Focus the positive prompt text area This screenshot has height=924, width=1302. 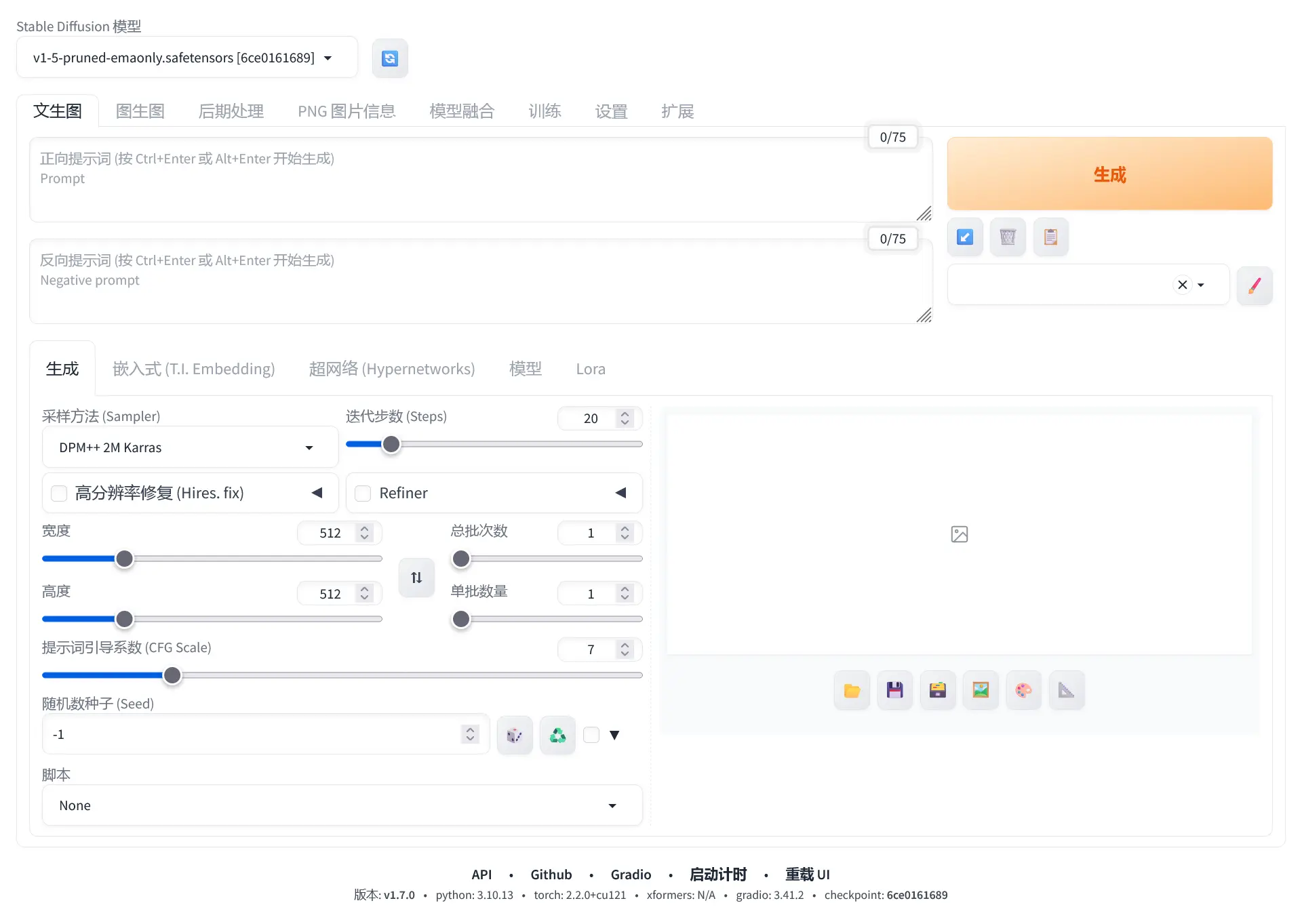coord(481,180)
